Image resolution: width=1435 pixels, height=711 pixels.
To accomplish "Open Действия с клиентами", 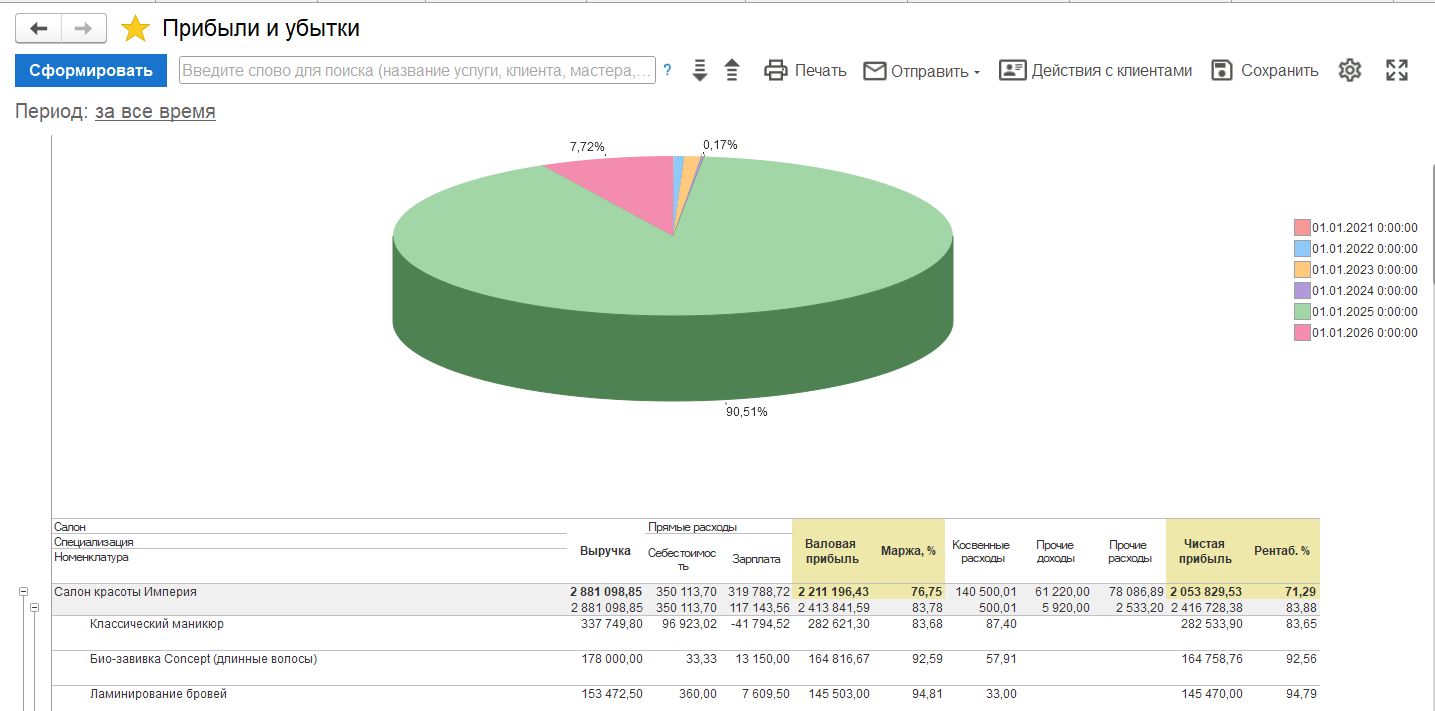I will point(1096,70).
